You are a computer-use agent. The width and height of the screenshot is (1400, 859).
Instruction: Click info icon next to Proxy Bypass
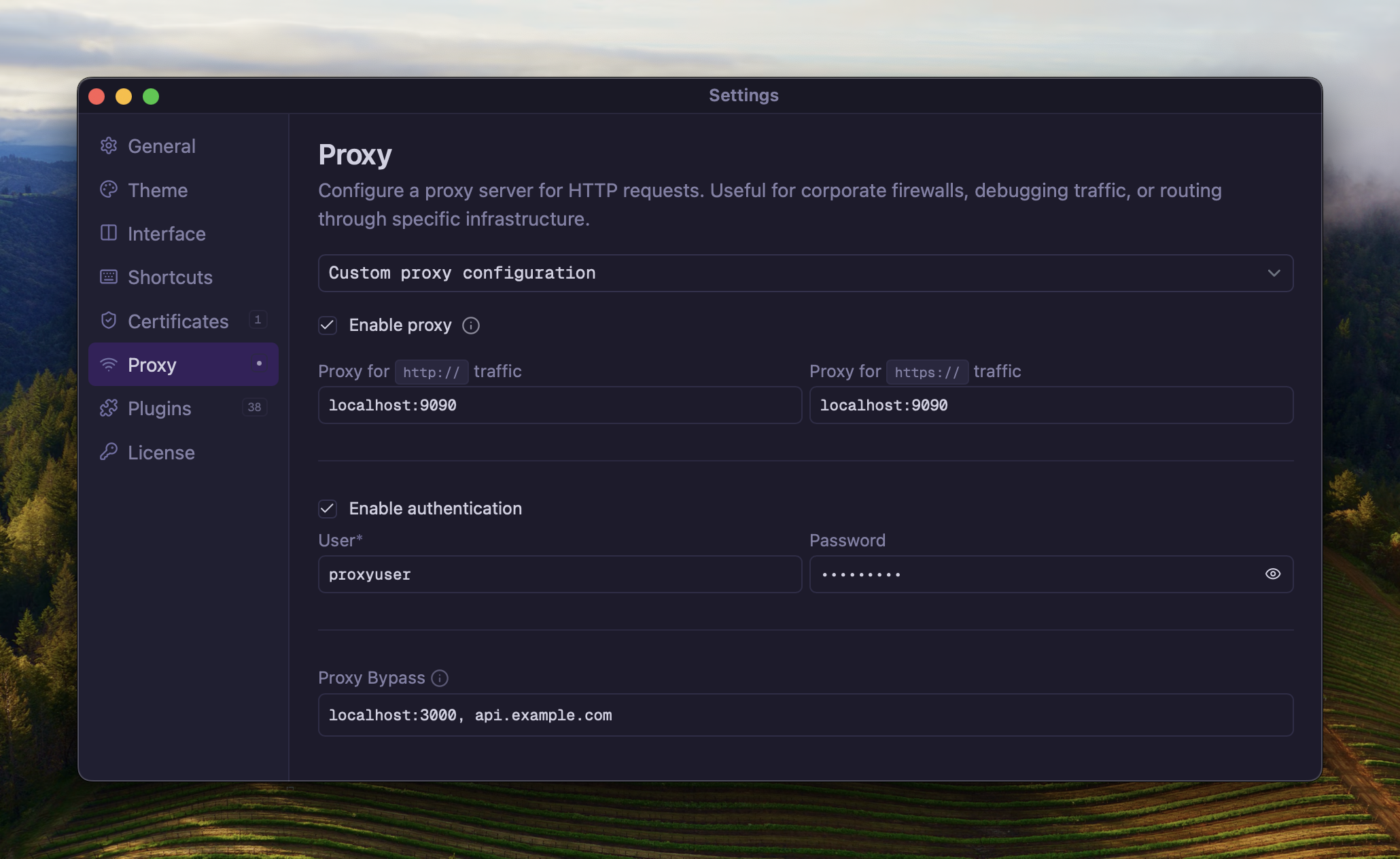(x=440, y=678)
